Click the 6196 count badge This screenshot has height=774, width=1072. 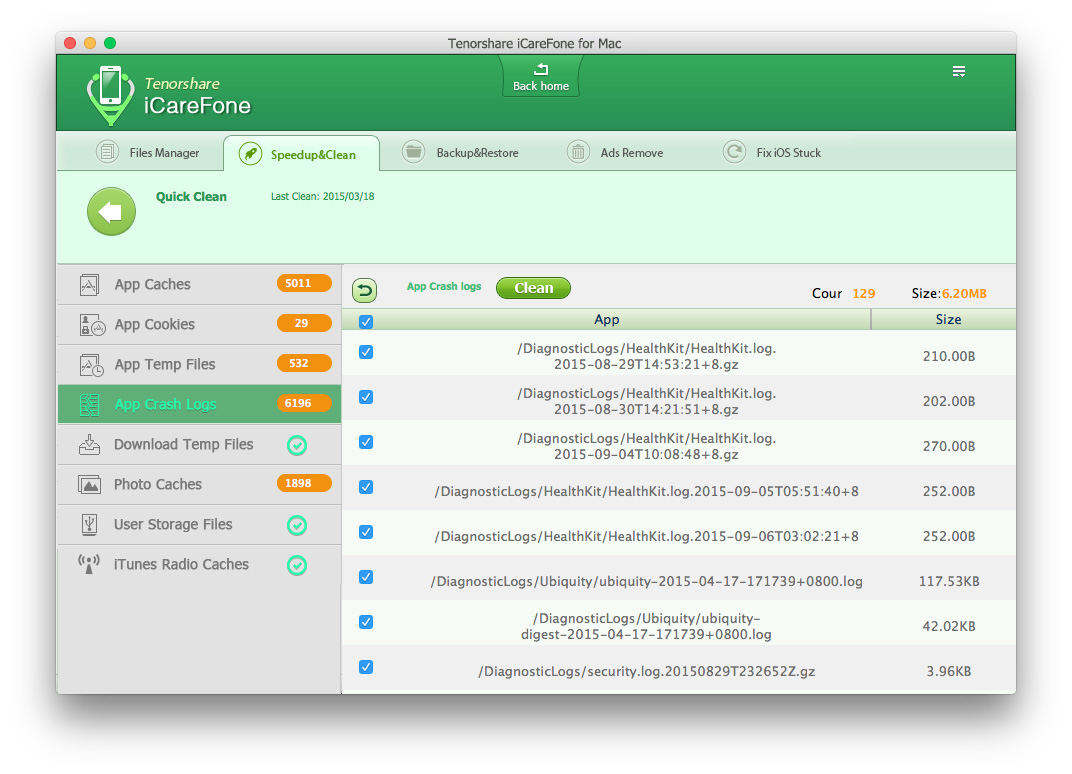point(304,403)
